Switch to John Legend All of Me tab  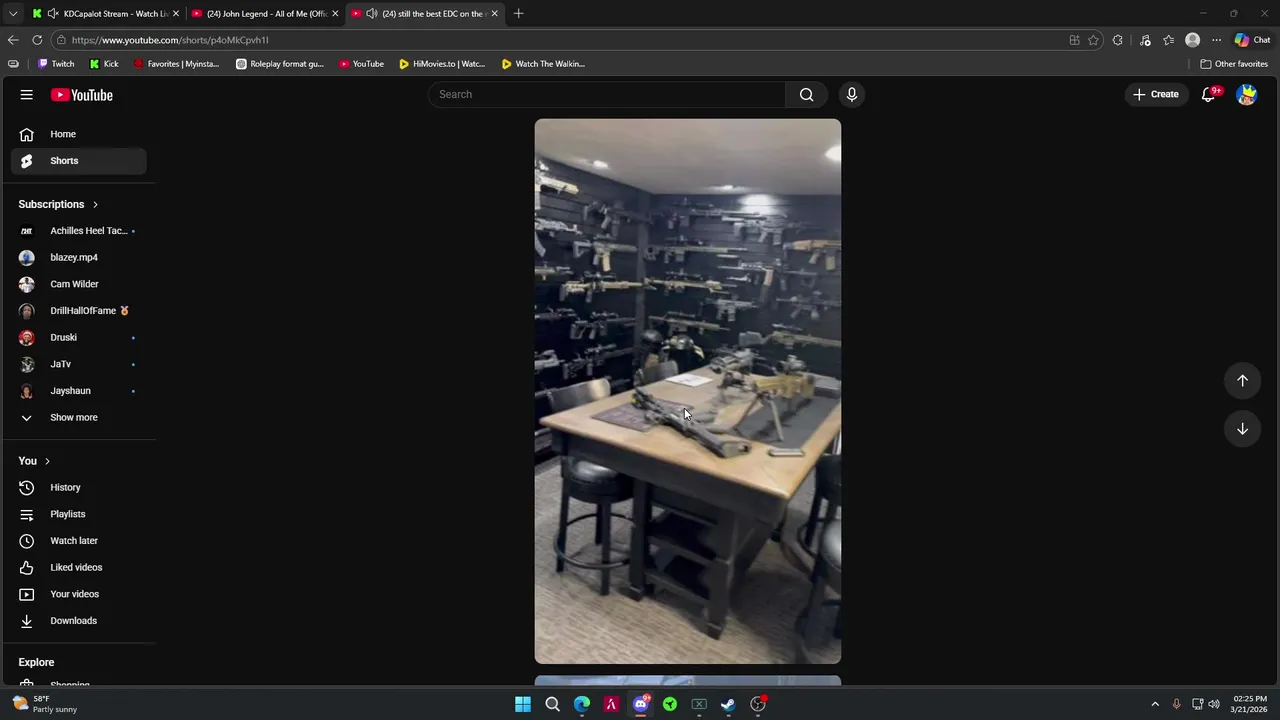265,14
